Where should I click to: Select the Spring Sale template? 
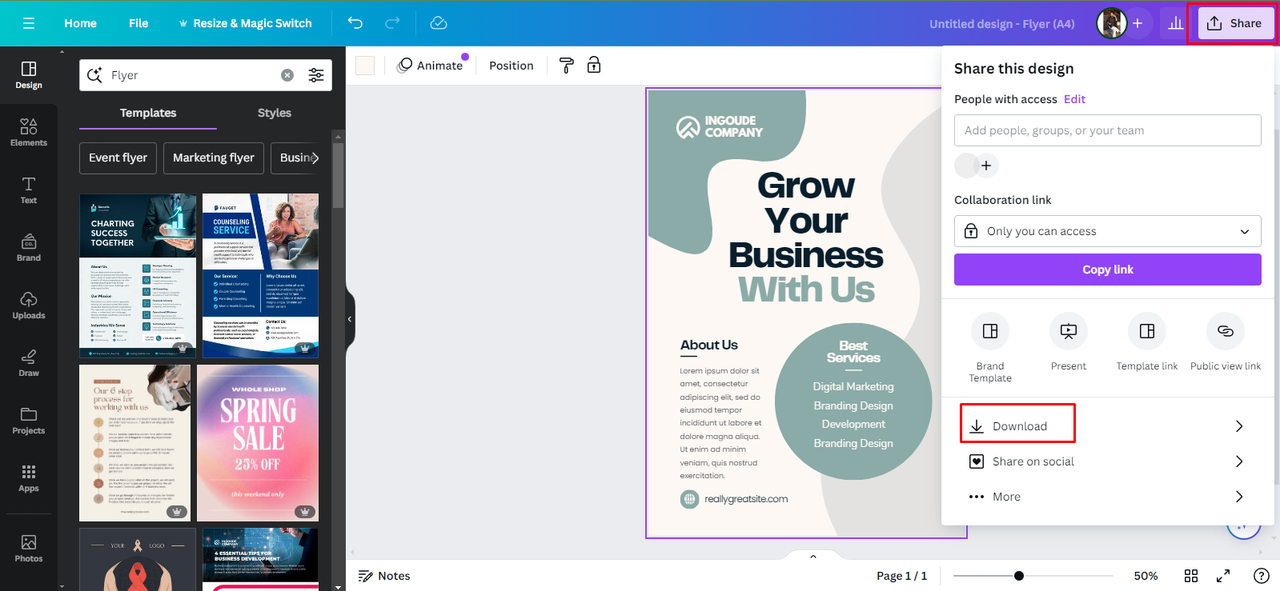click(x=258, y=442)
